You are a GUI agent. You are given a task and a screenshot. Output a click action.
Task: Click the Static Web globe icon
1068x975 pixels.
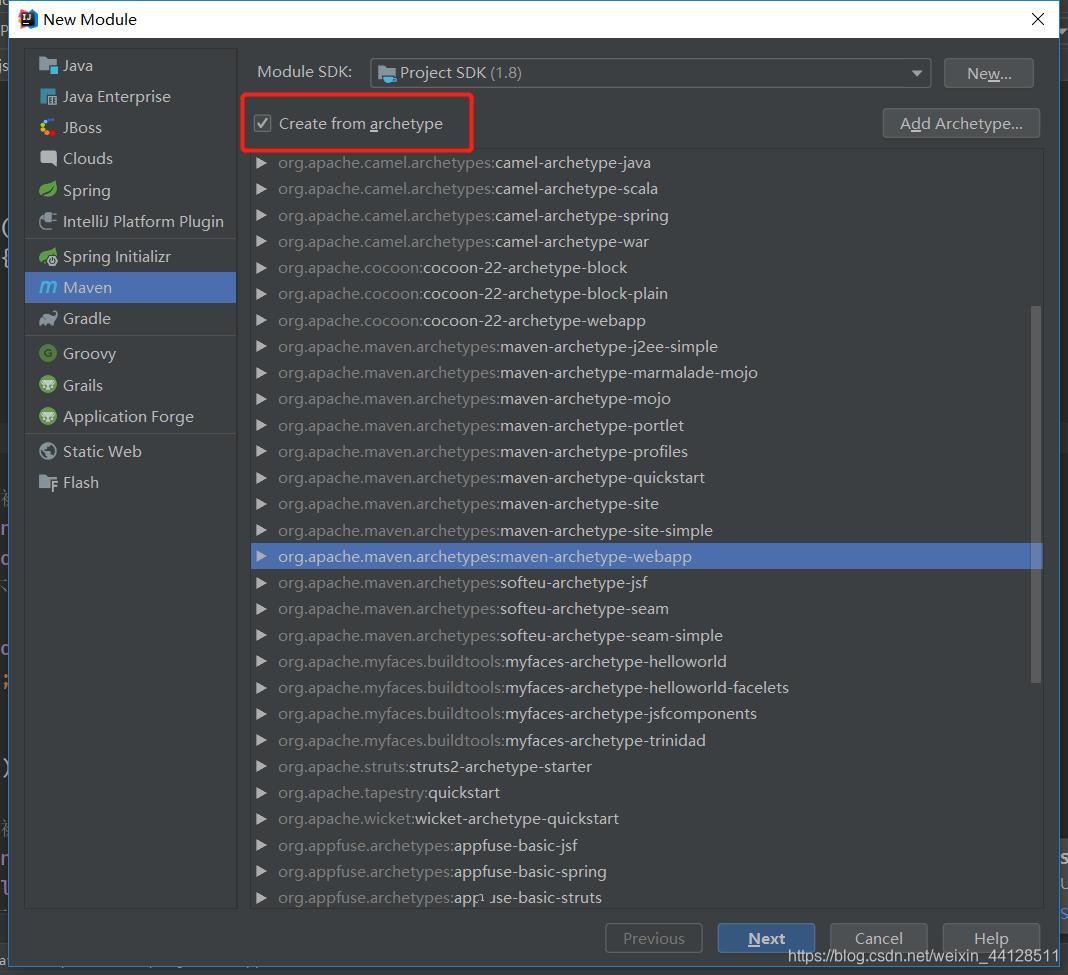[48, 451]
